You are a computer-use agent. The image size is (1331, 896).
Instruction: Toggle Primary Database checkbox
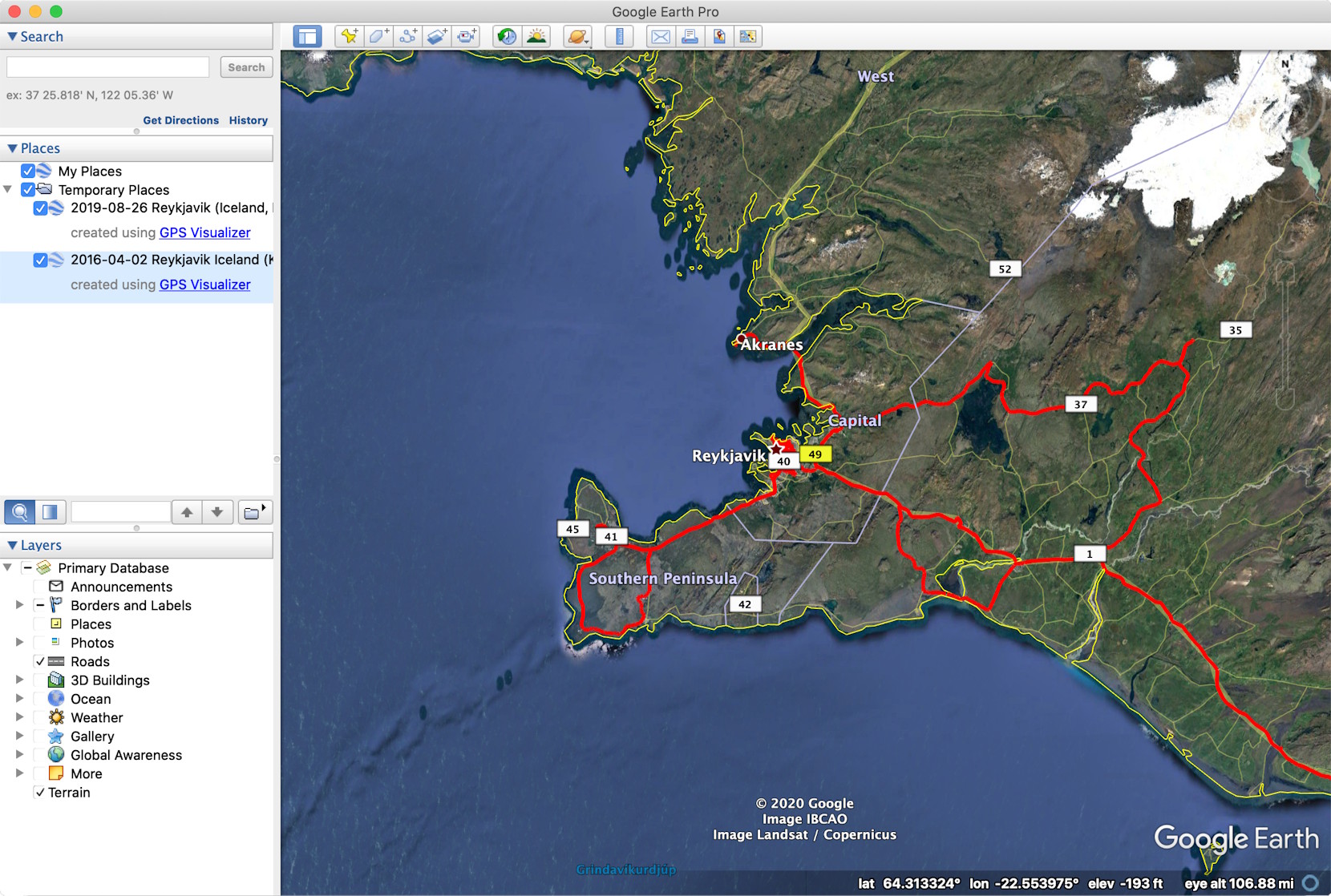pos(27,567)
